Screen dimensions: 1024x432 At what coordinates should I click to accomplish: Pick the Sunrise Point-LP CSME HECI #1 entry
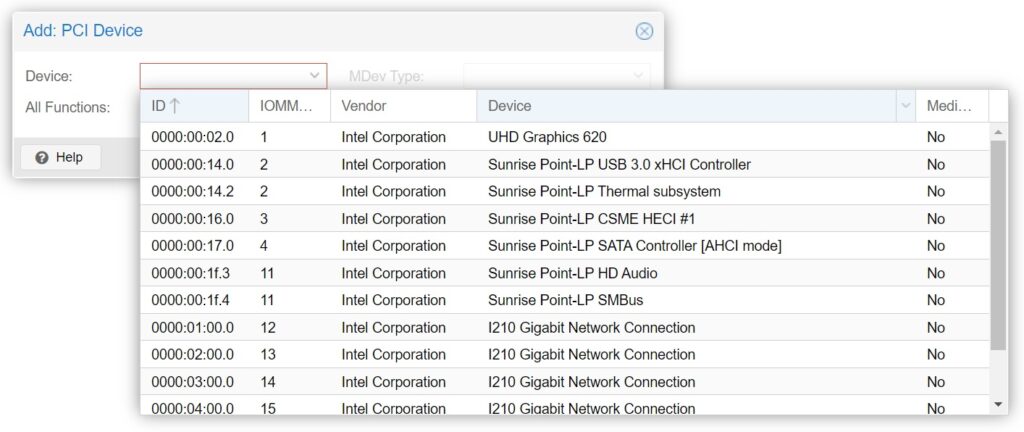pyautogui.click(x=566, y=219)
